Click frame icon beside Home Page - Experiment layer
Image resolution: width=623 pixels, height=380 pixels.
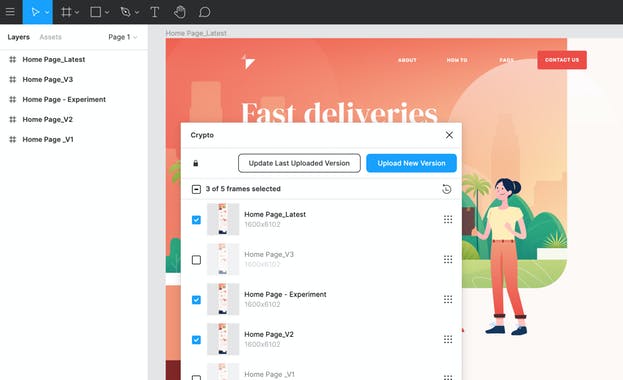[x=13, y=99]
